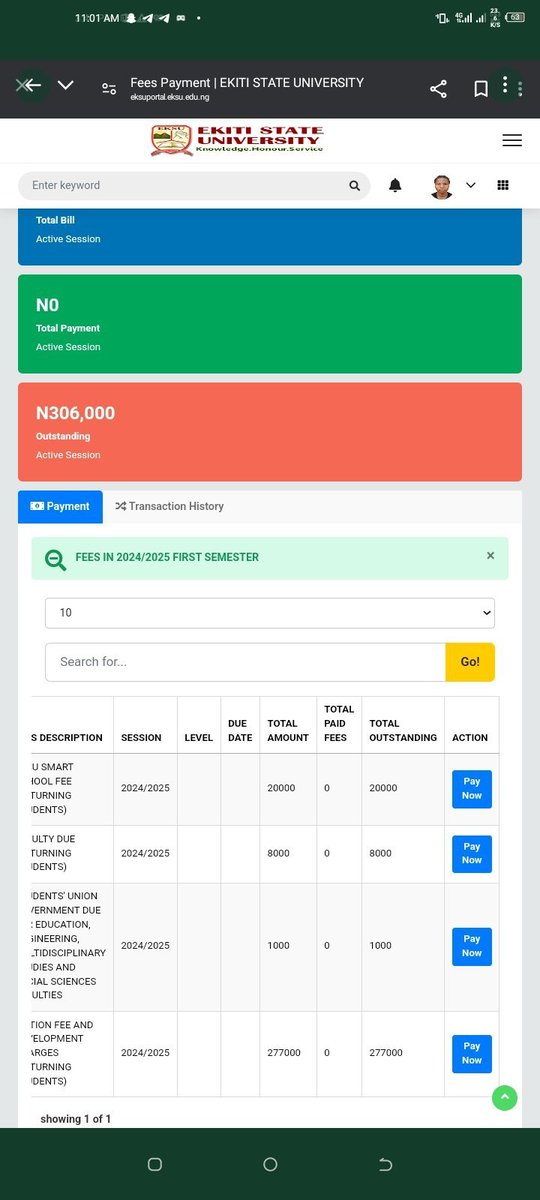Open notifications bell
Viewport: 540px width, 1200px height.
pyautogui.click(x=395, y=185)
